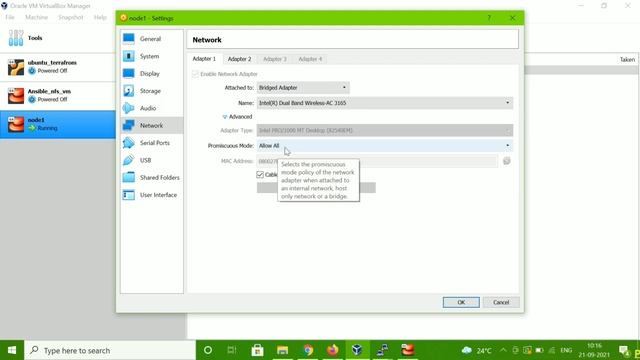Click taskbar search box
This screenshot has height=360, width=640.
click(110, 350)
